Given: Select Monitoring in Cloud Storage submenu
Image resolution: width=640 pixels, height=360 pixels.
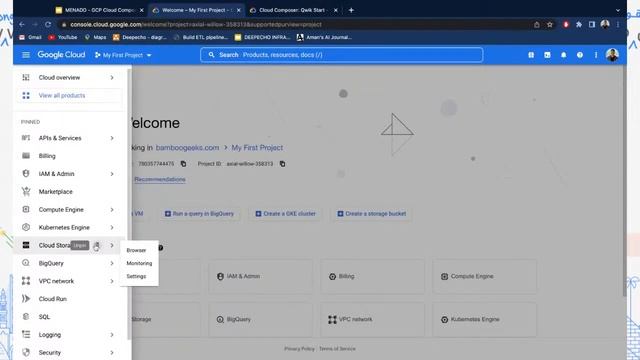Looking at the screenshot, I should (x=139, y=263).
